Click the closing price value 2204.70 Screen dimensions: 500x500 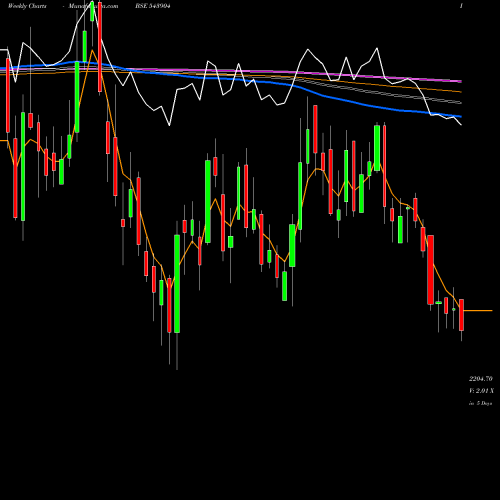point(480,379)
